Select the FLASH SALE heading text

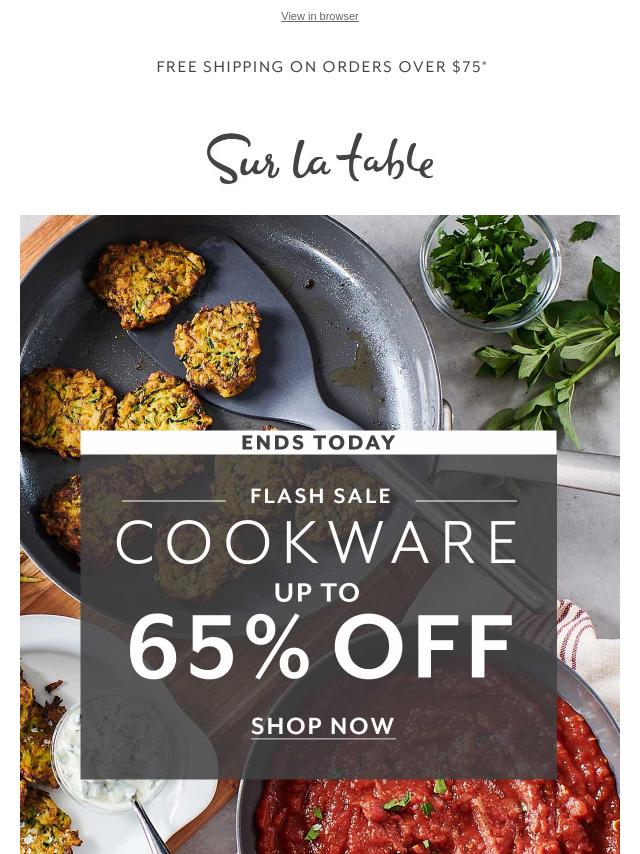(x=320, y=496)
